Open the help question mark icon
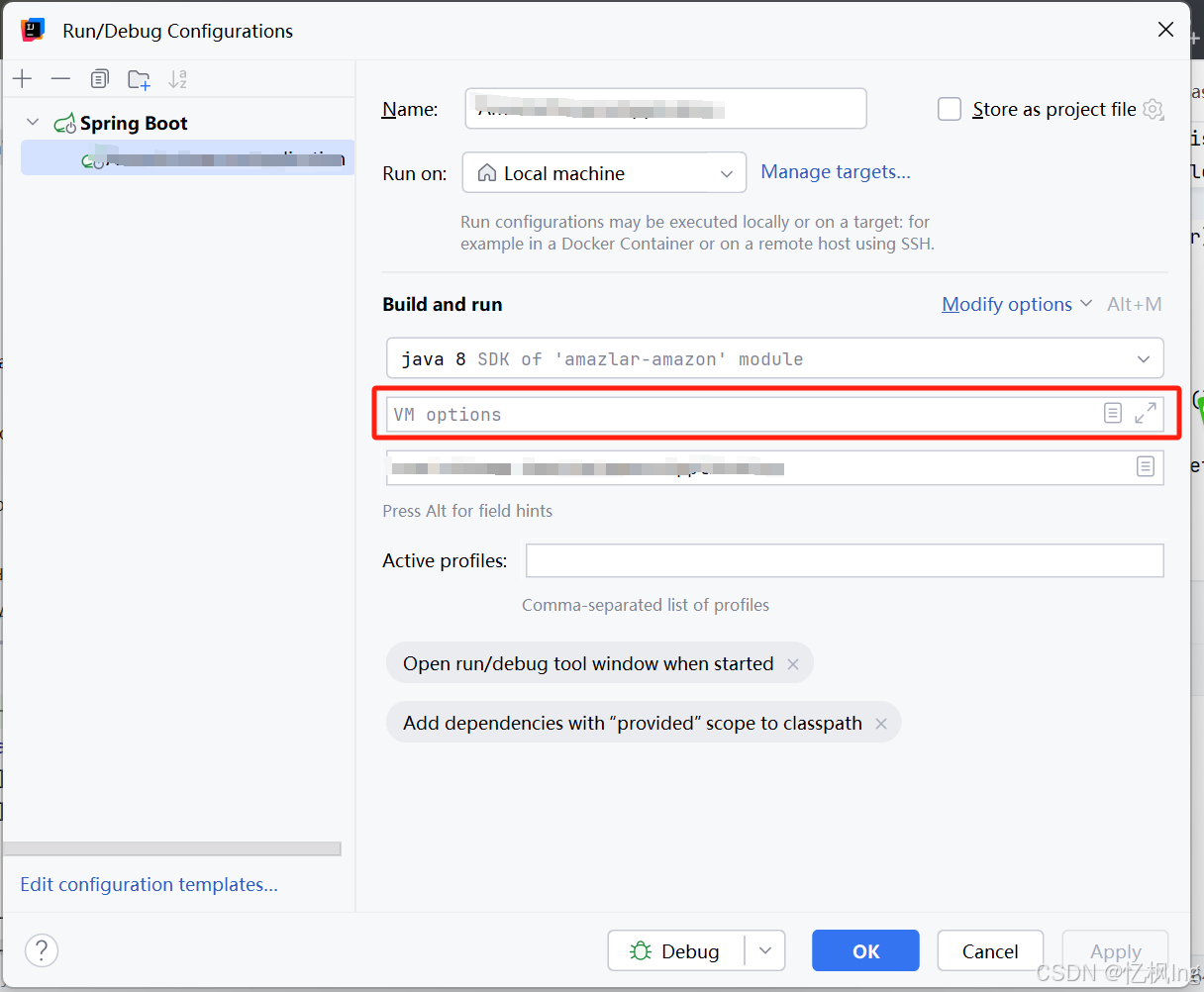This screenshot has width=1204, height=992. pyautogui.click(x=41, y=950)
